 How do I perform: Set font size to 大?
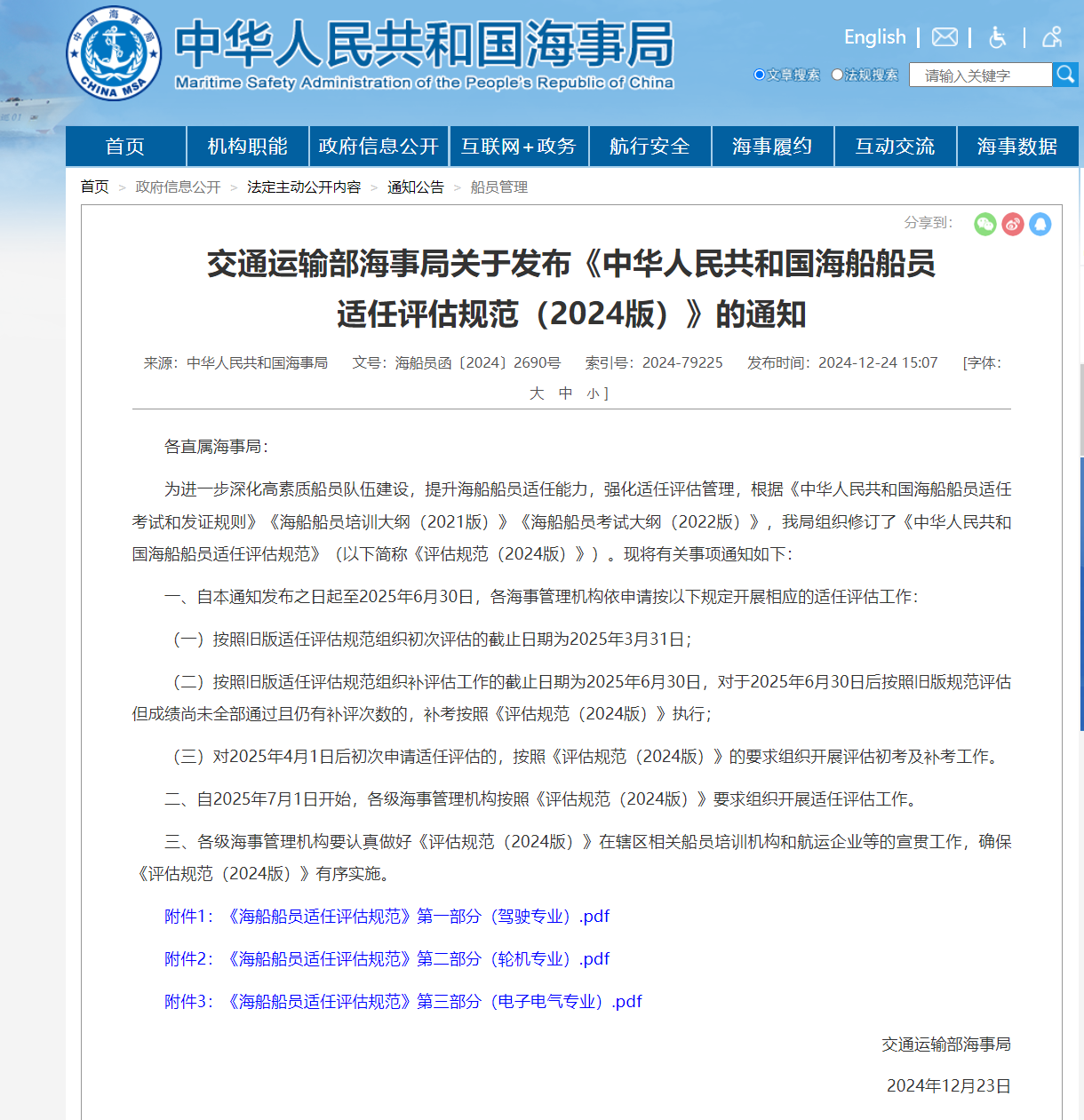[537, 393]
